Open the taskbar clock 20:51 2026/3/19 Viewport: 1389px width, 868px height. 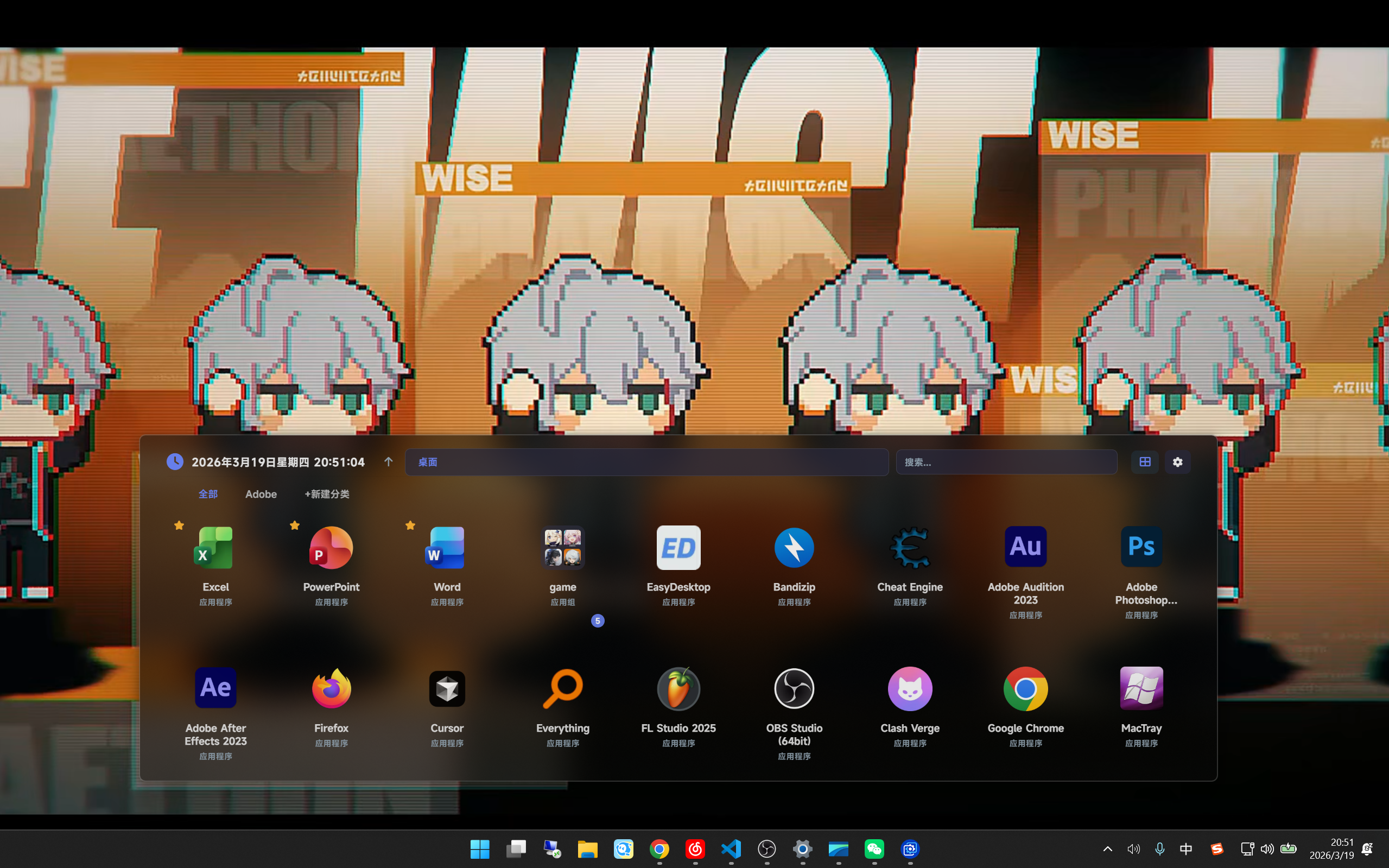1331,849
